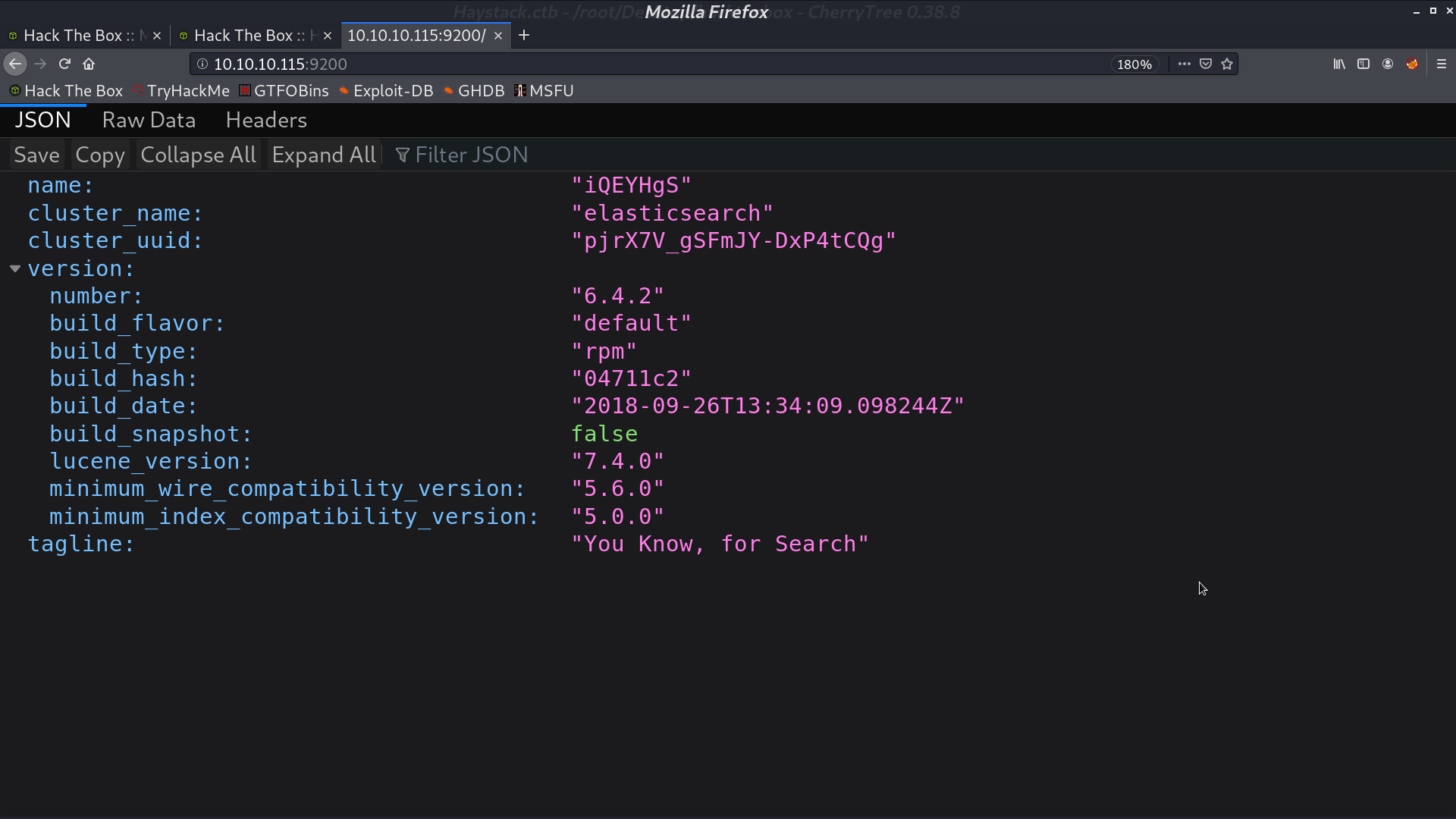This screenshot has width=1456, height=819.
Task: Switch to the JSON viewer tab
Action: click(x=43, y=120)
